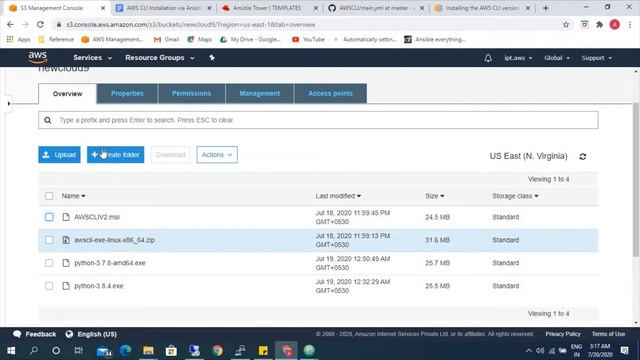The image size is (640, 360).
Task: Open the Actions dropdown
Action: click(x=217, y=155)
